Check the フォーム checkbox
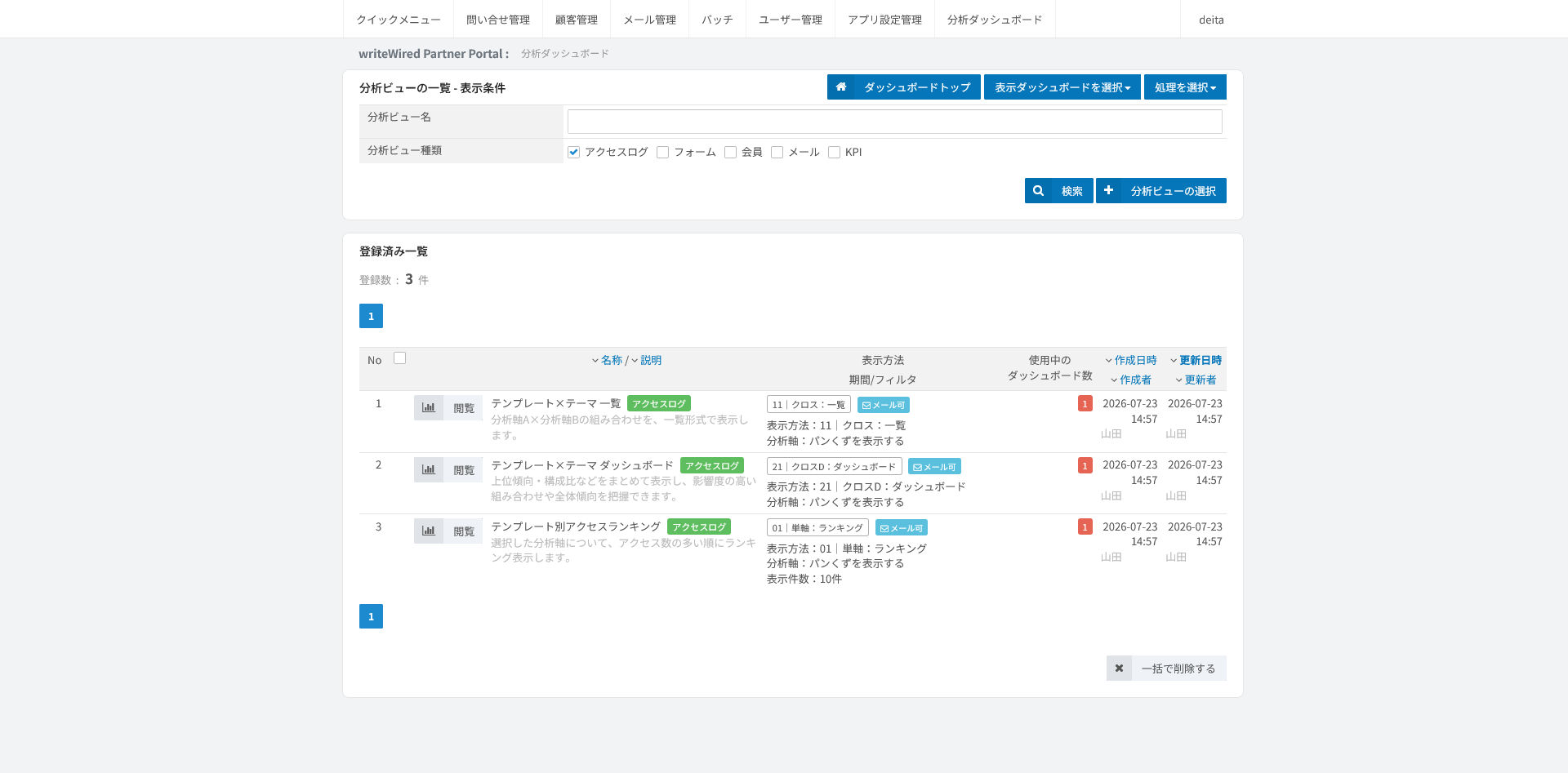This screenshot has width=1568, height=773. (x=662, y=152)
